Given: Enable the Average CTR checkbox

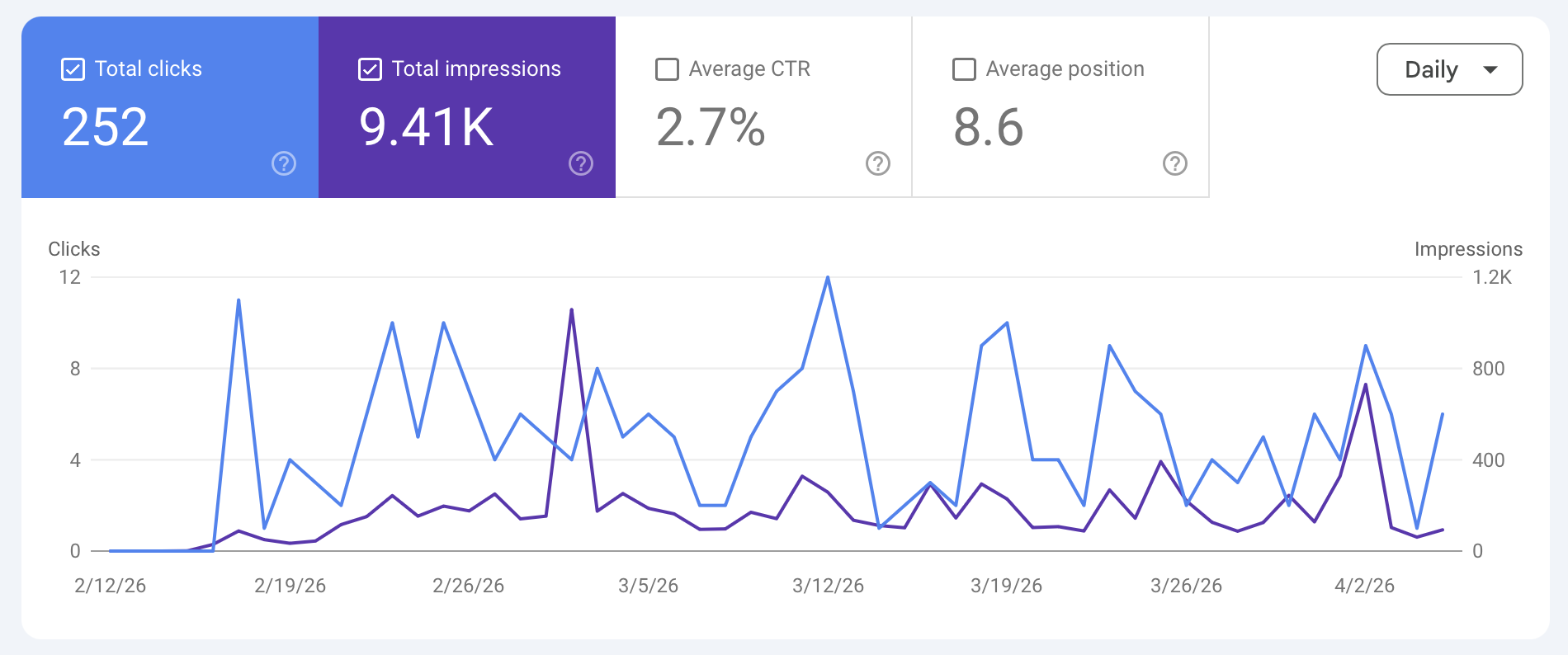Looking at the screenshot, I should [x=667, y=69].
